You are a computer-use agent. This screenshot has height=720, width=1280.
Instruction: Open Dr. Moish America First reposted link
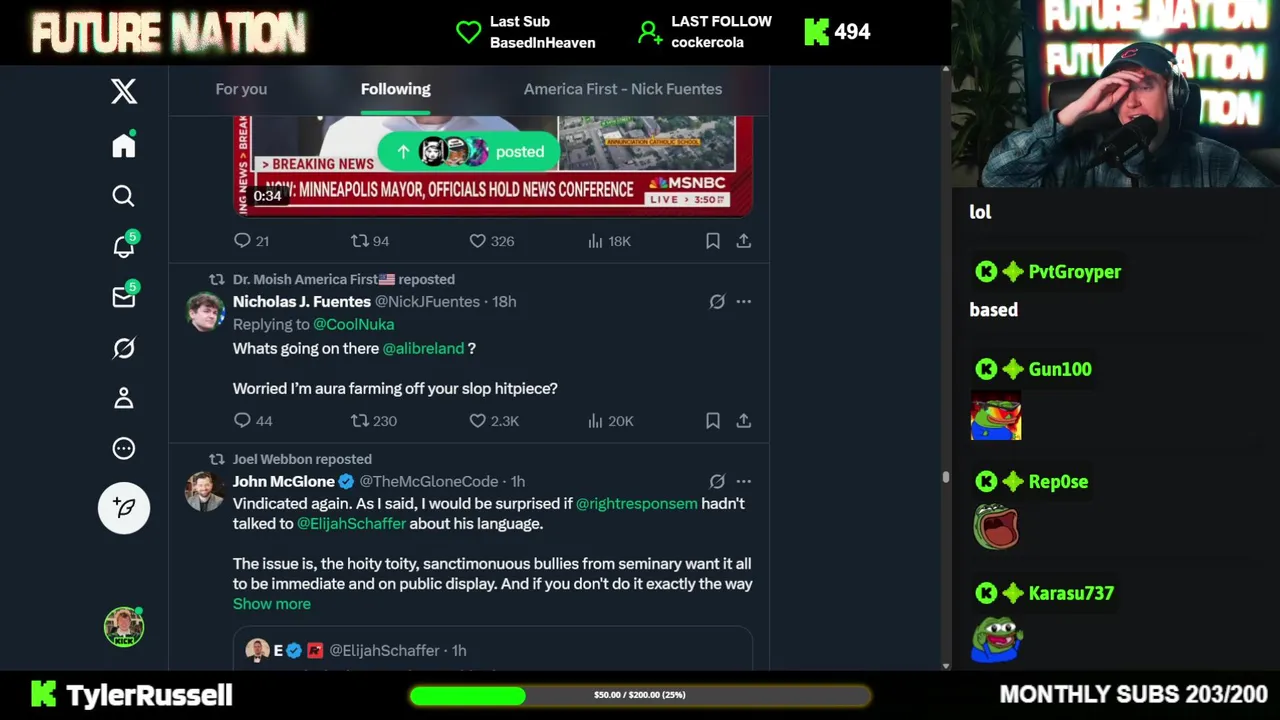[344, 279]
